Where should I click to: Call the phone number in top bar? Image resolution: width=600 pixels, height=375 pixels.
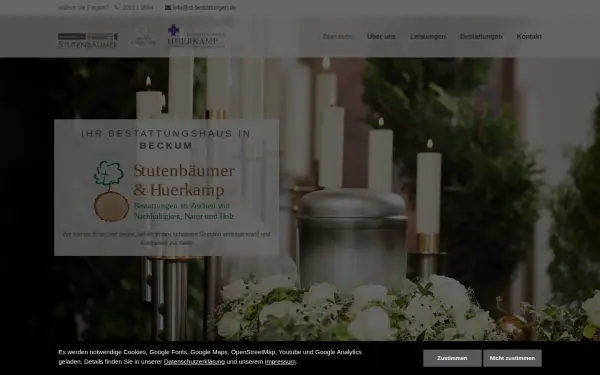click(x=138, y=8)
